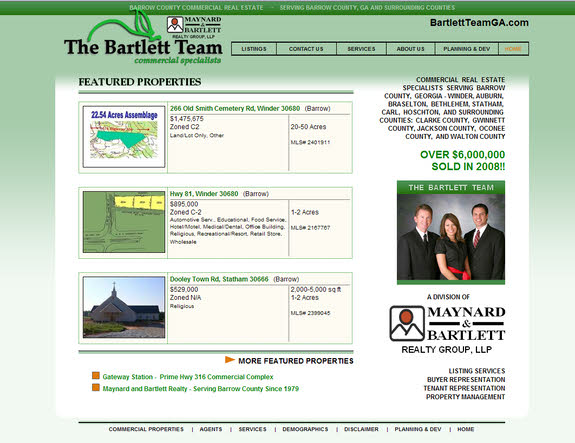Click the orange square bullet beside Maynard and Bartlett Realty

tap(96, 387)
